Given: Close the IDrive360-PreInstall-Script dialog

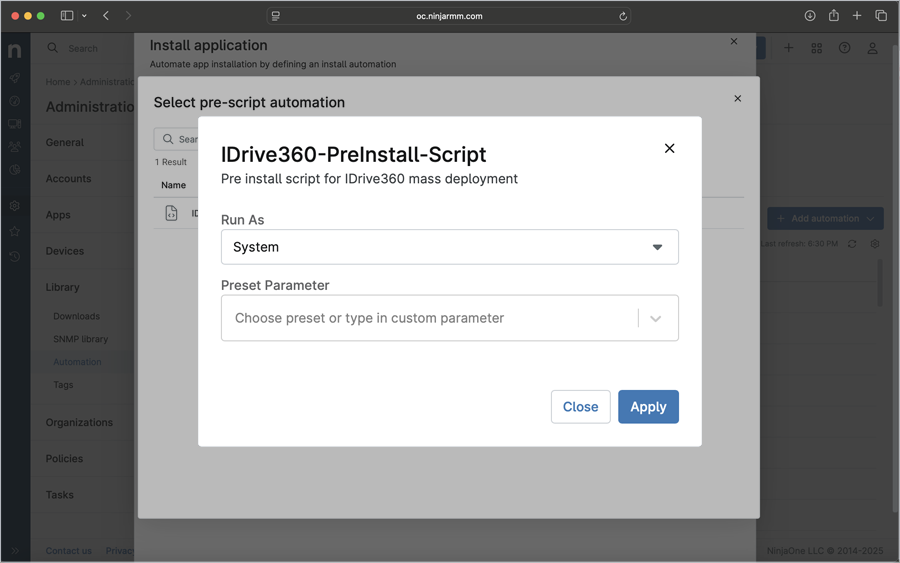Looking at the screenshot, I should (669, 149).
